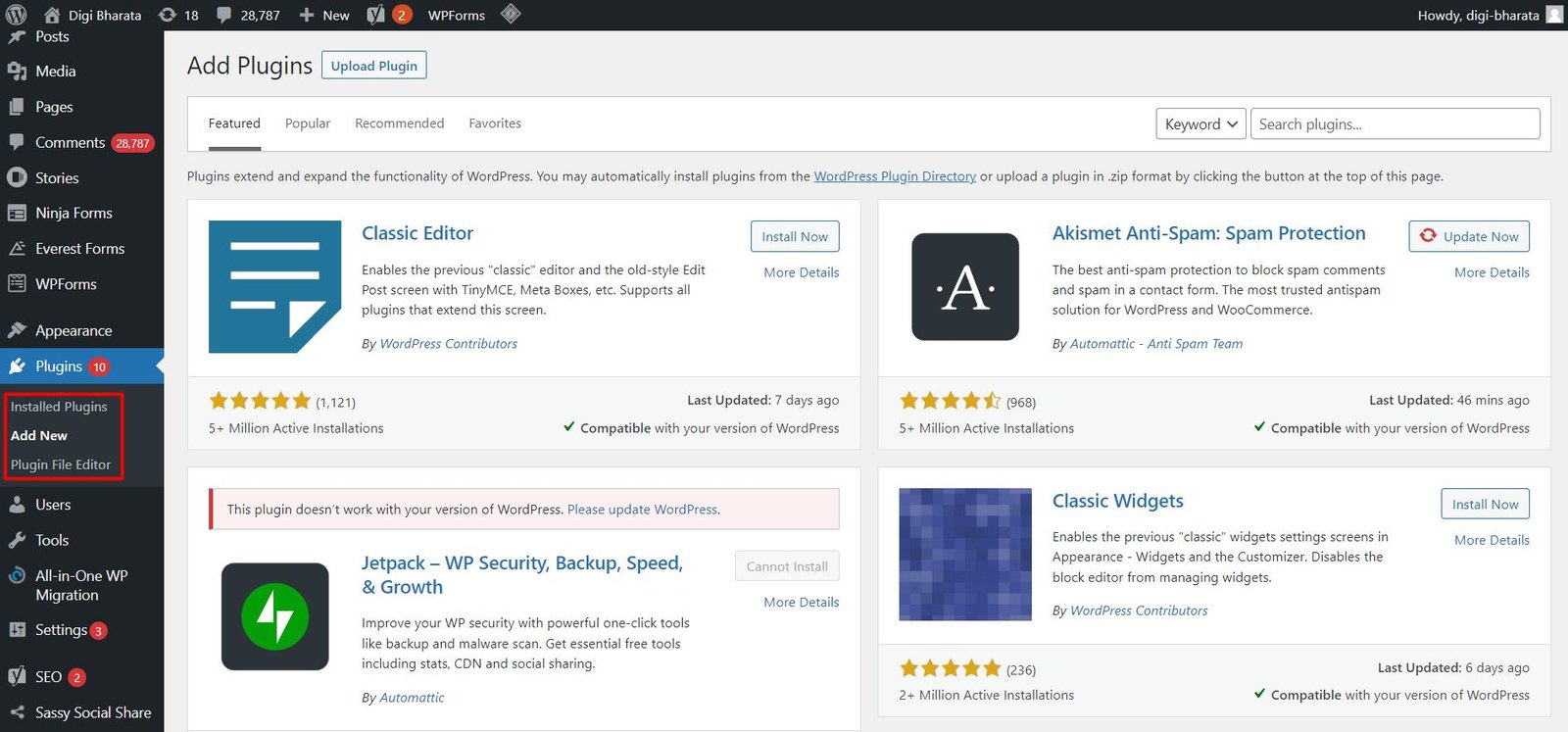This screenshot has height=732, width=1568.
Task: Click the Pages sidebar icon
Action: [x=17, y=107]
